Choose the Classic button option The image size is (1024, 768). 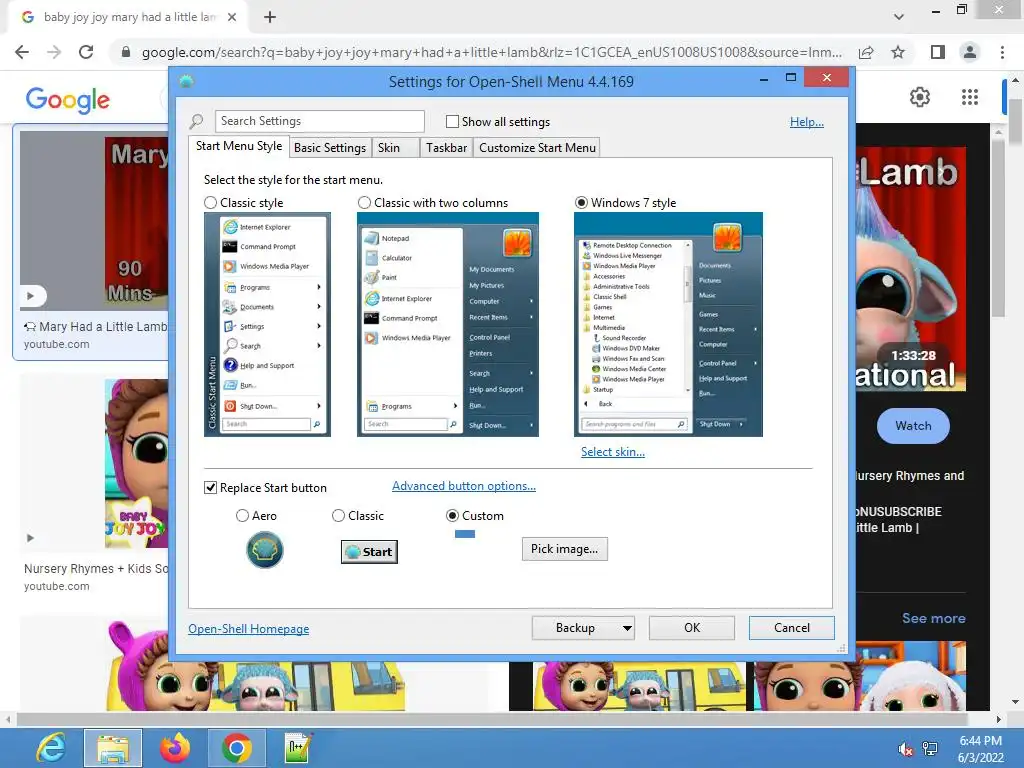pyautogui.click(x=338, y=516)
